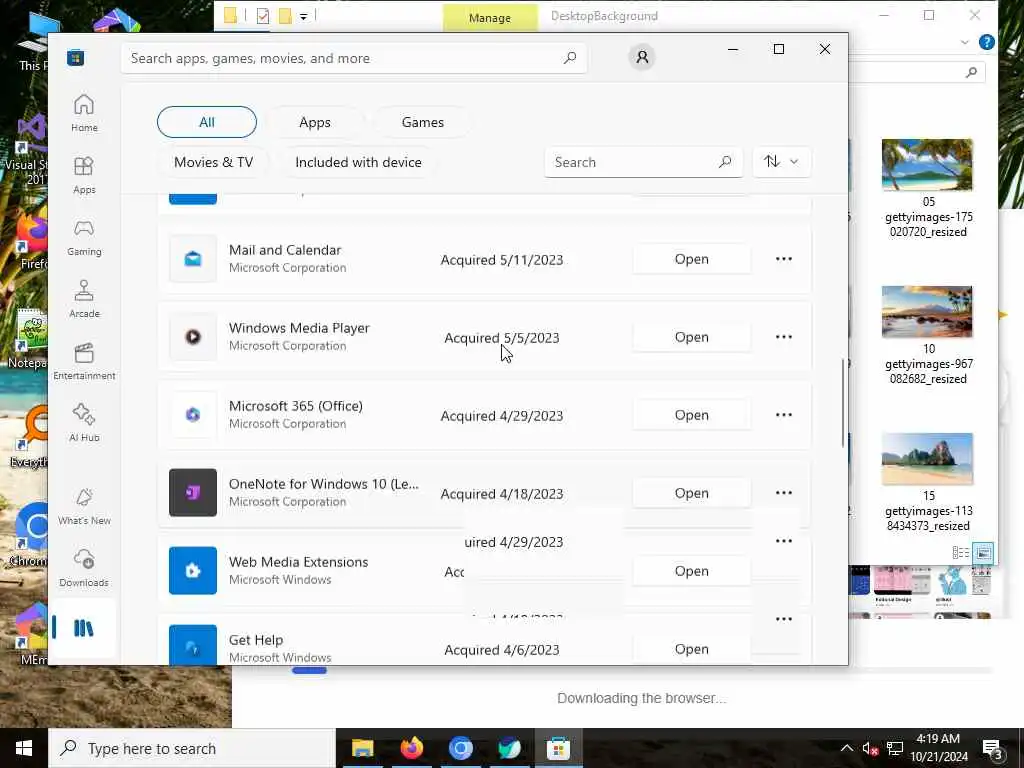Go to Gaming in sidebar
This screenshot has height=768, width=1024.
coord(84,237)
